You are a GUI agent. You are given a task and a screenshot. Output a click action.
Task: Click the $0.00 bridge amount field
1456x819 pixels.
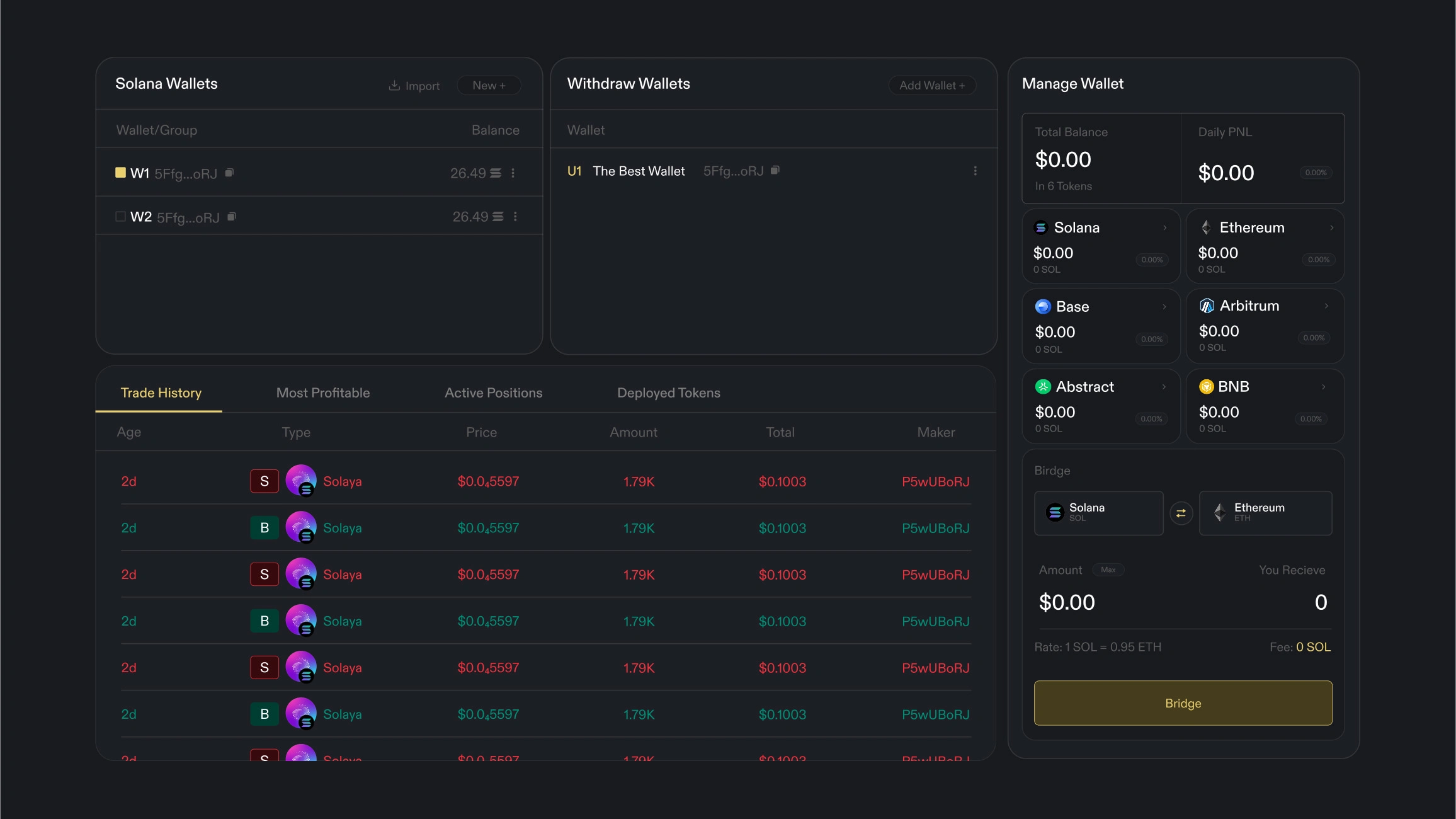(1067, 603)
